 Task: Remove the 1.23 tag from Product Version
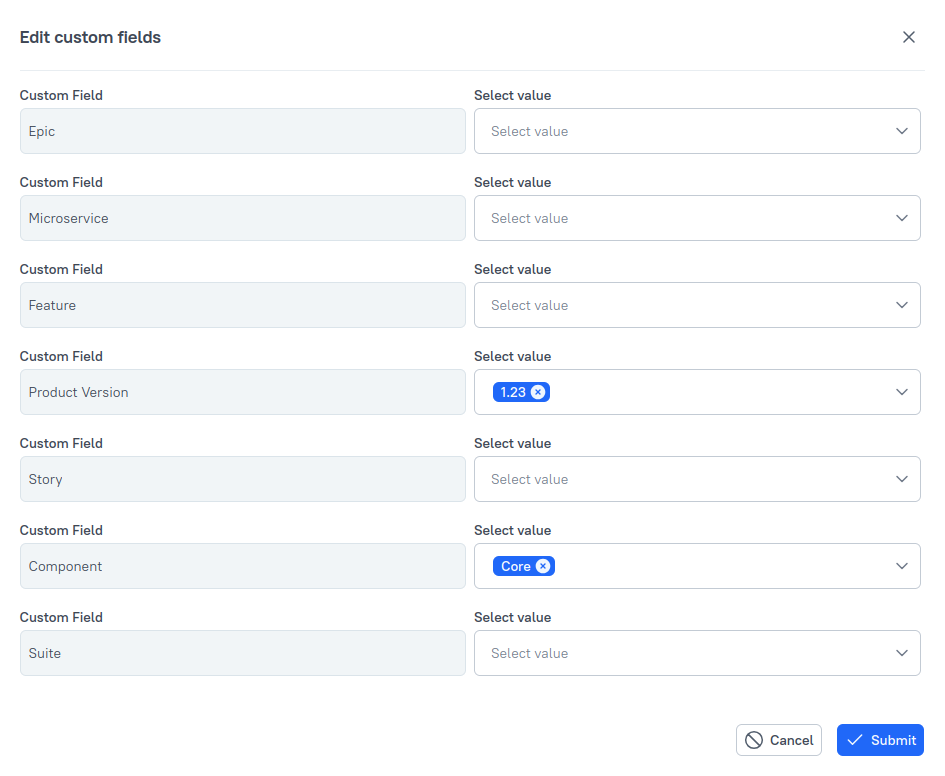540,392
